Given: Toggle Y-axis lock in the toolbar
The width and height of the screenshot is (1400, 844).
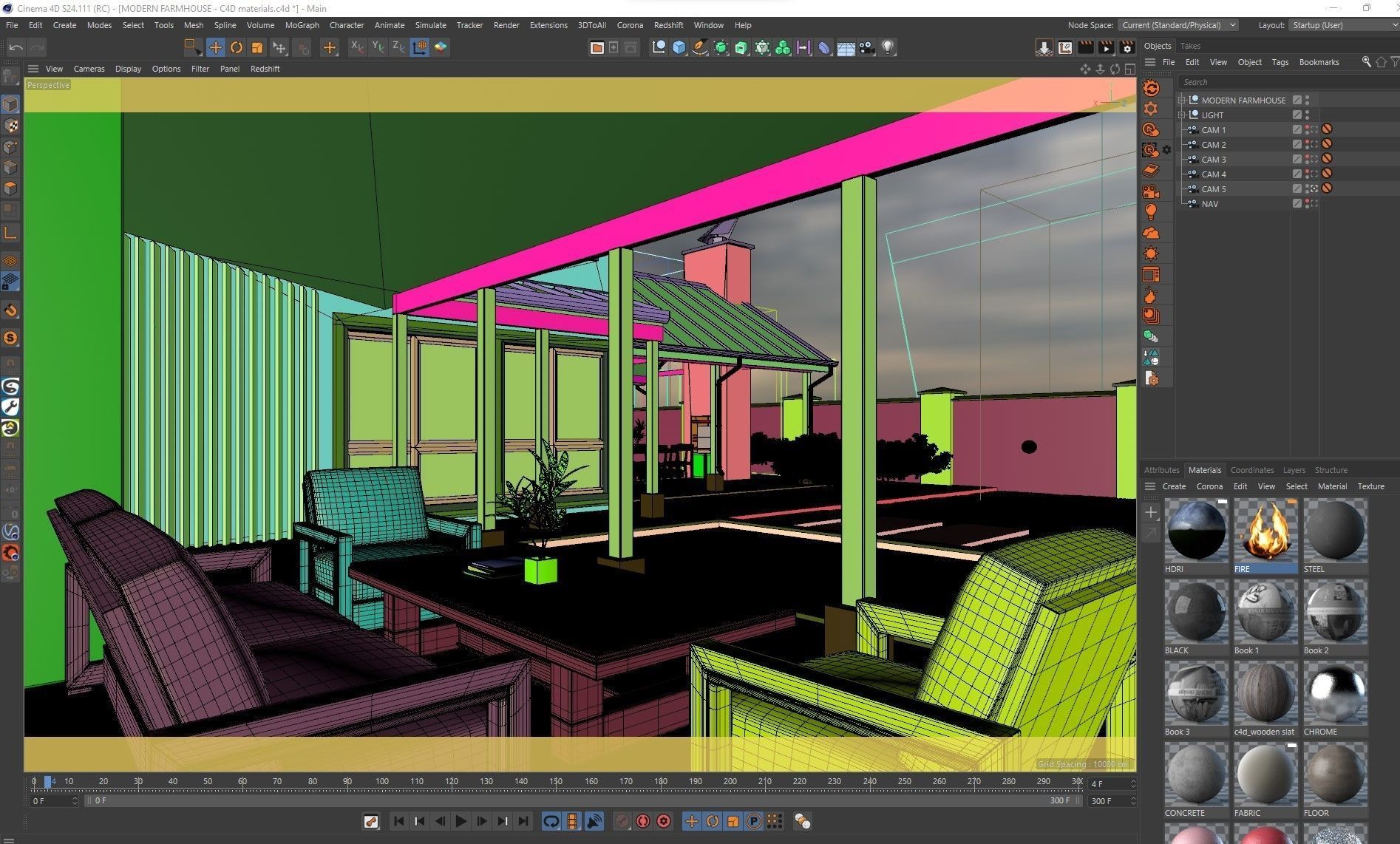Looking at the screenshot, I should tap(378, 47).
